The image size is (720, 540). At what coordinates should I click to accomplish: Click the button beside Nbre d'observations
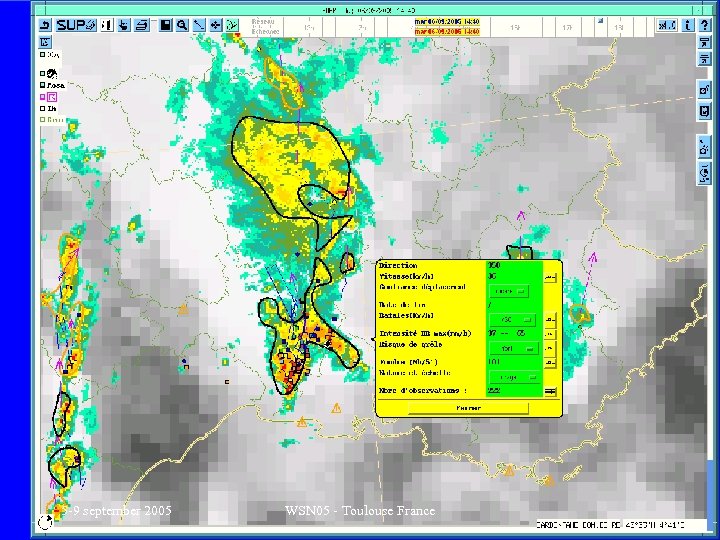[x=550, y=391]
